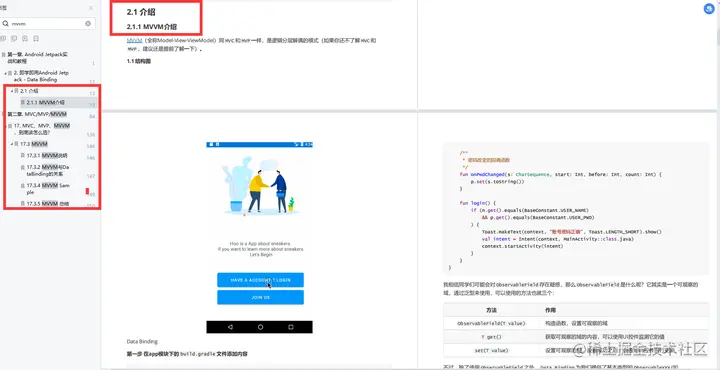This screenshot has height=370, width=720.
Task: Click the set(T value) table cell
Action: click(491, 350)
